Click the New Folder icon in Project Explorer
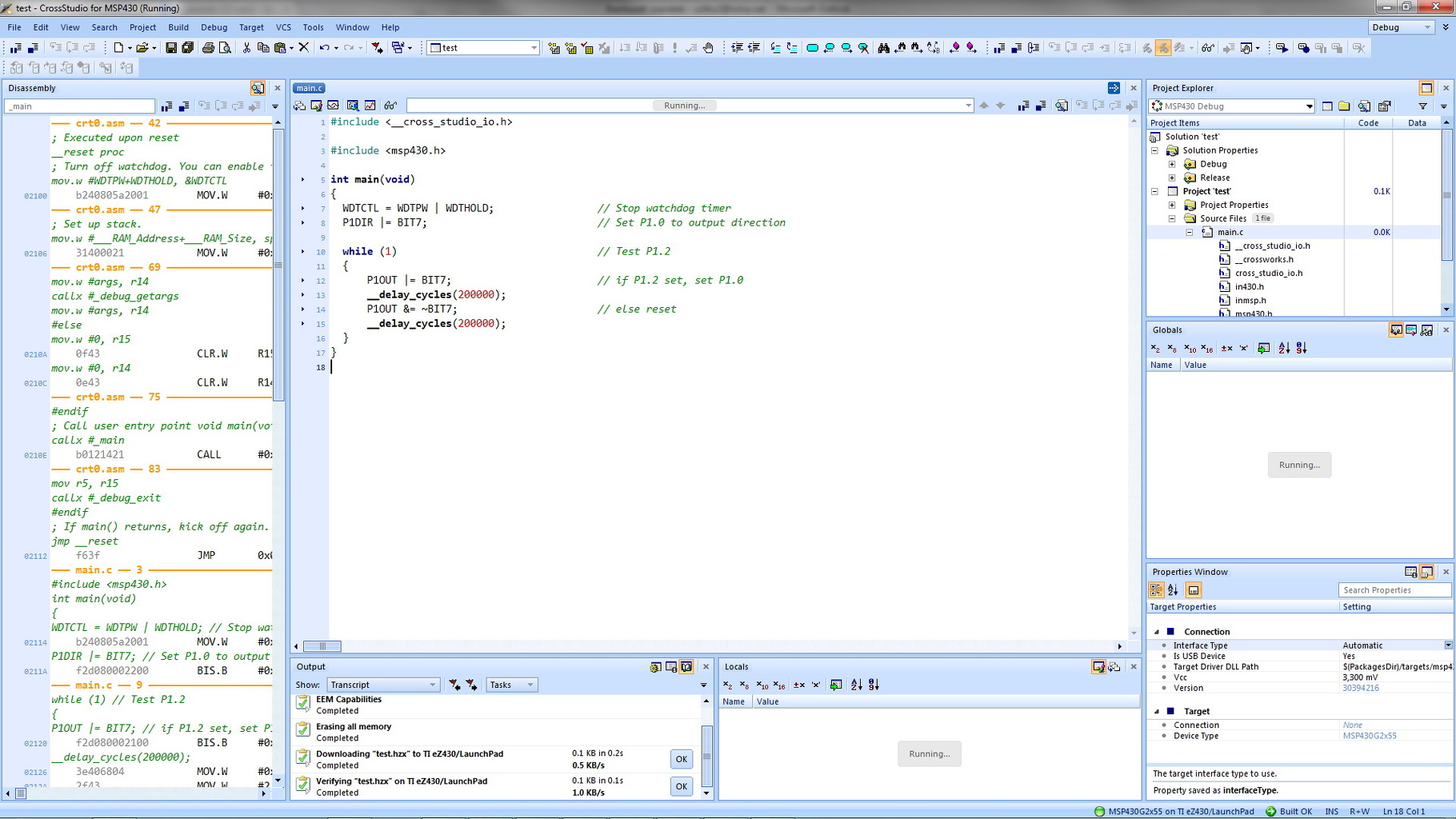 (x=1344, y=106)
